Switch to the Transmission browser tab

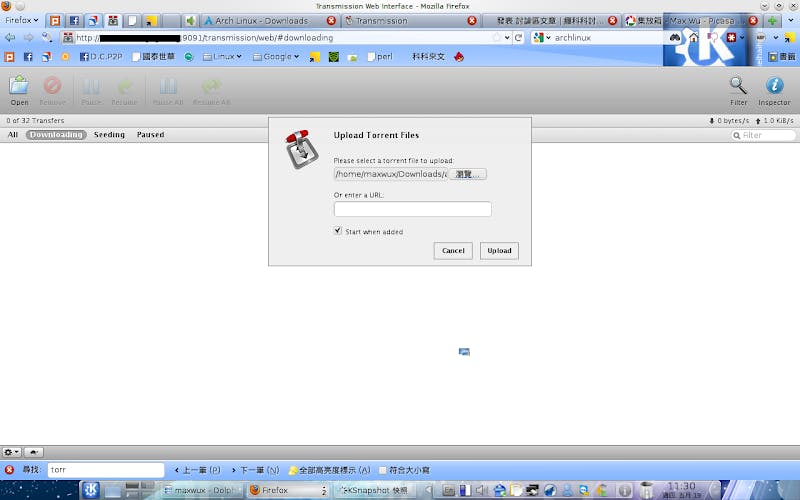[x=411, y=20]
